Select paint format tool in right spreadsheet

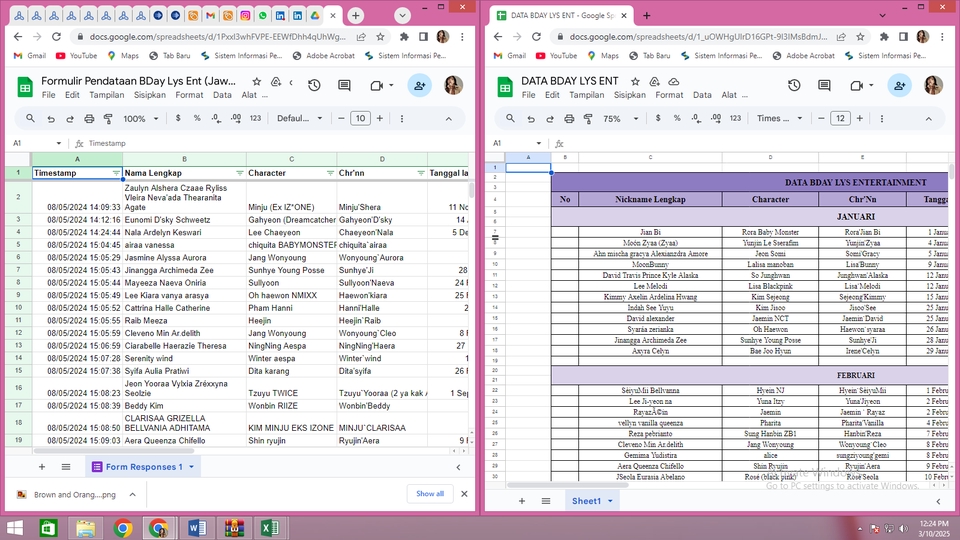[x=588, y=119]
